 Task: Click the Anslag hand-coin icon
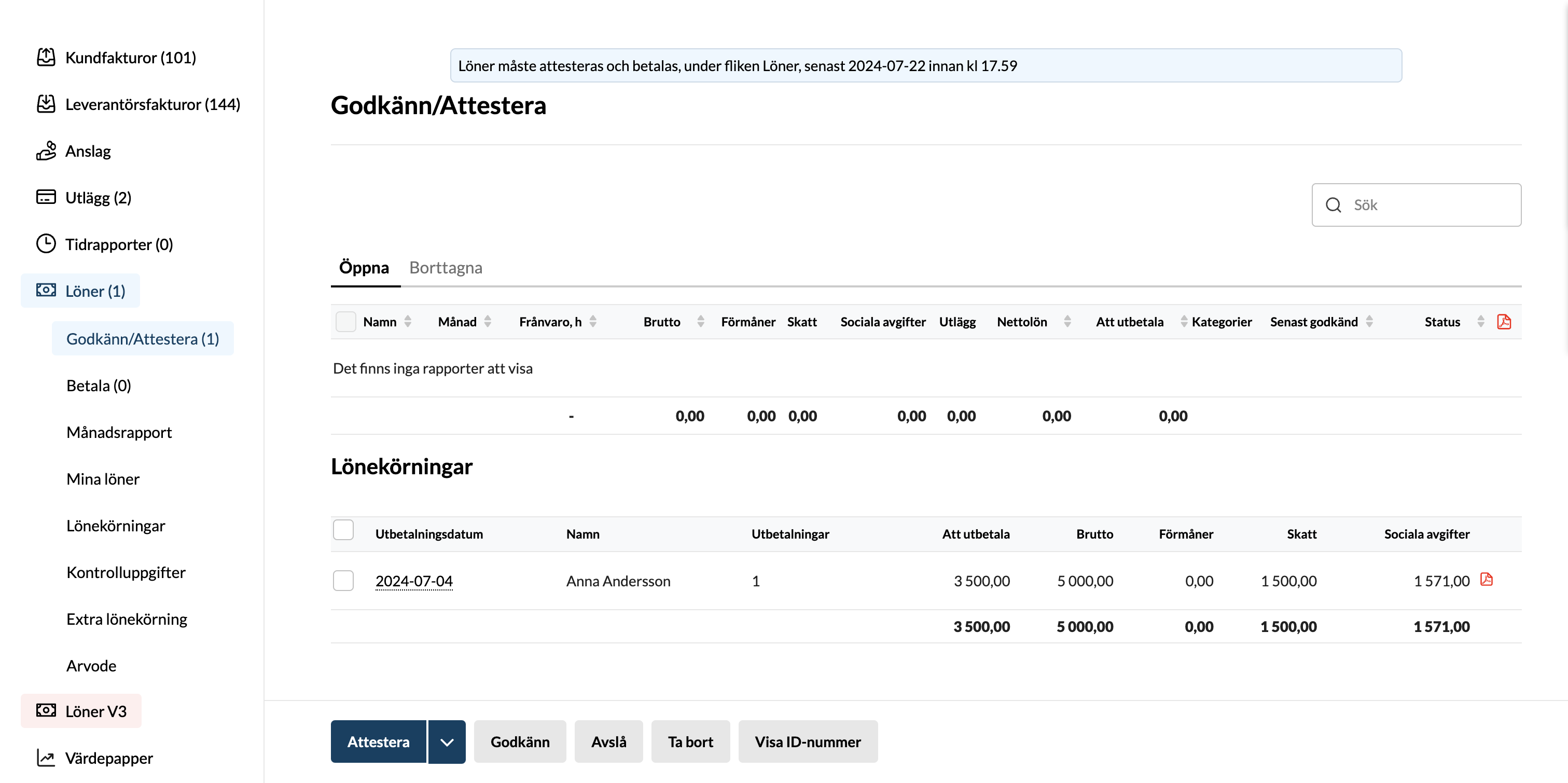(x=46, y=150)
